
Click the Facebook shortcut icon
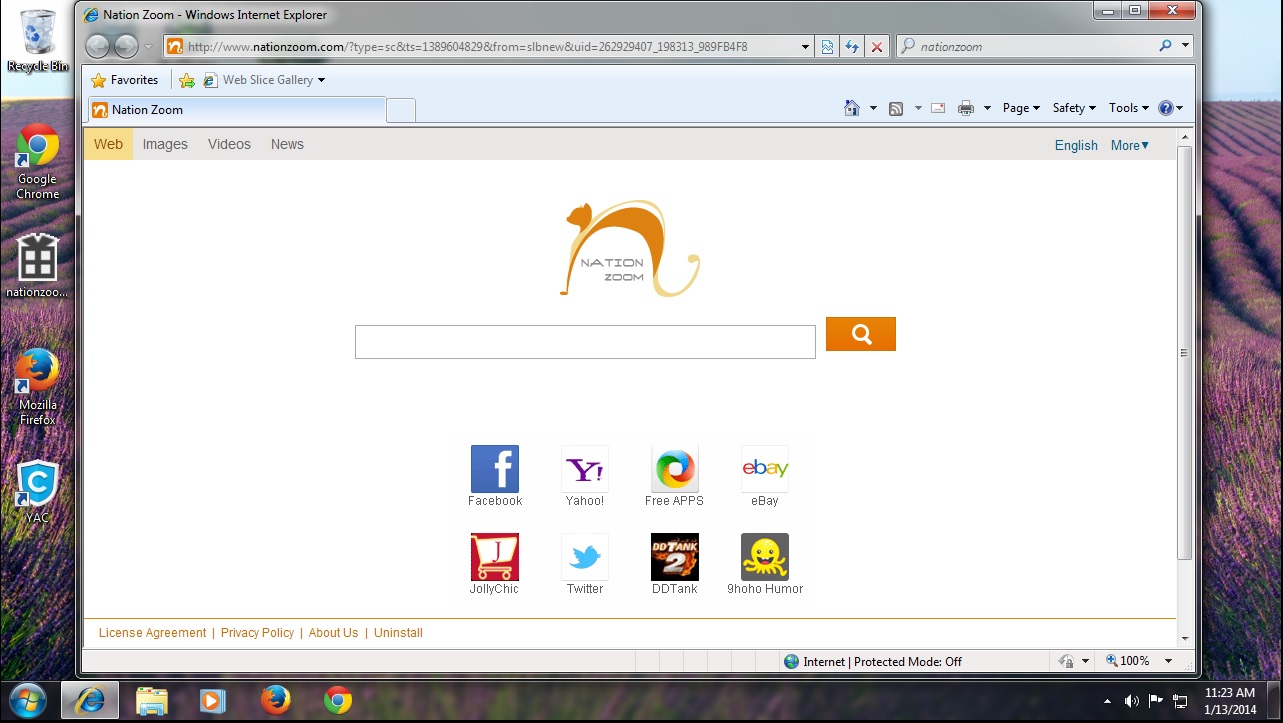(495, 469)
